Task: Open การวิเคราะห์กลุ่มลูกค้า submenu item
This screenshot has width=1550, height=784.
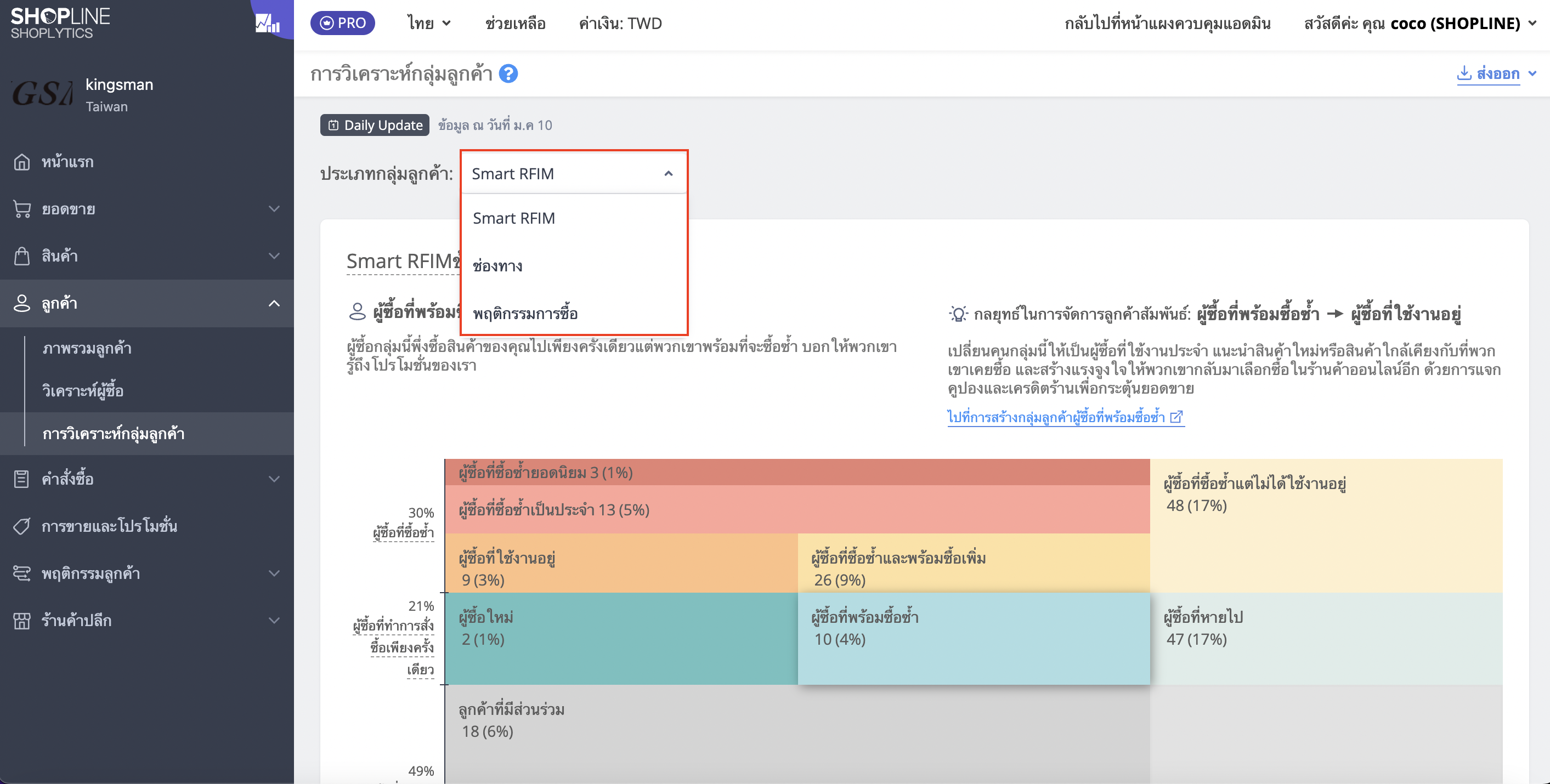Action: (x=113, y=434)
